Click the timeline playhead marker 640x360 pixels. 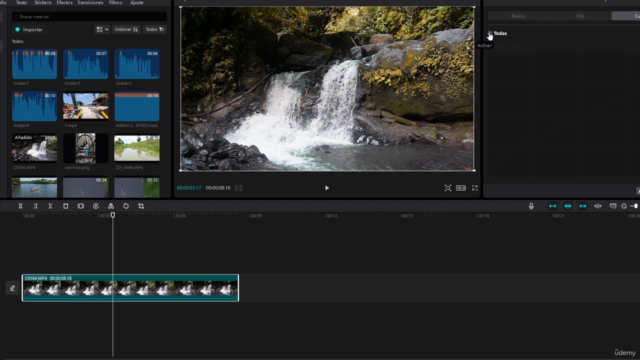click(x=113, y=215)
